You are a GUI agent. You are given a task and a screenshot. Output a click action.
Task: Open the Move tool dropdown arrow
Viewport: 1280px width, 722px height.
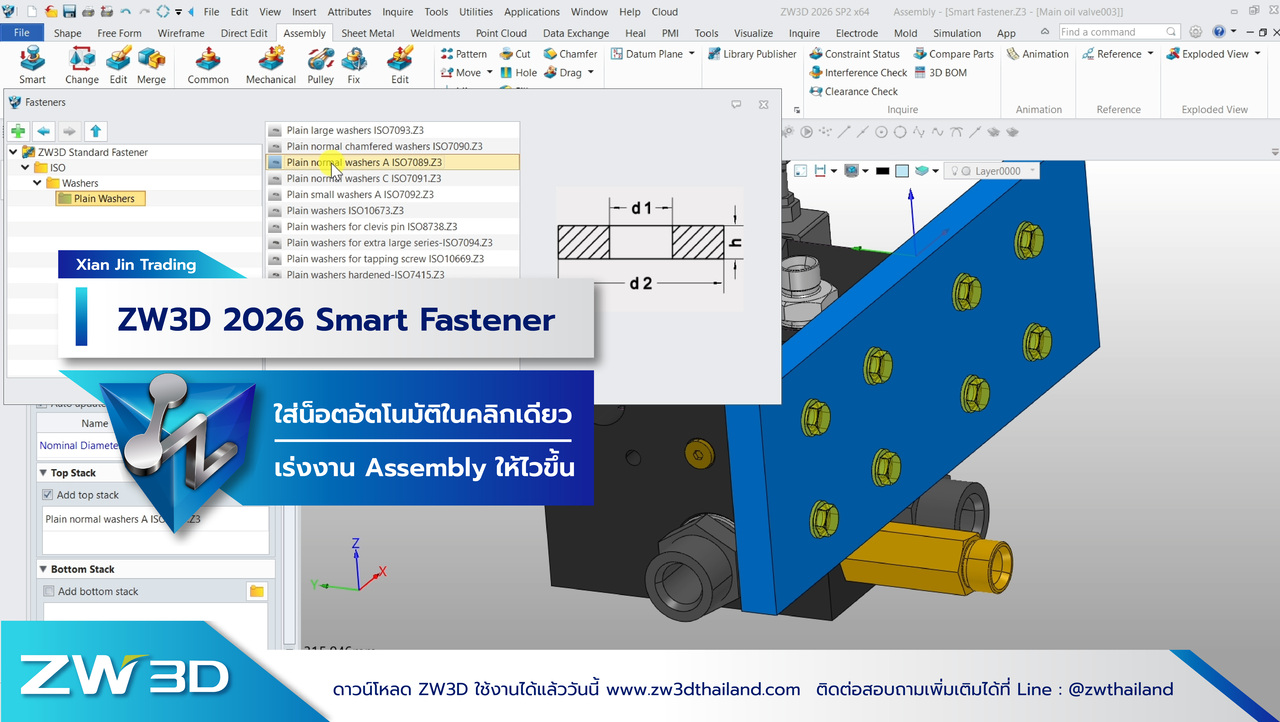pos(489,73)
